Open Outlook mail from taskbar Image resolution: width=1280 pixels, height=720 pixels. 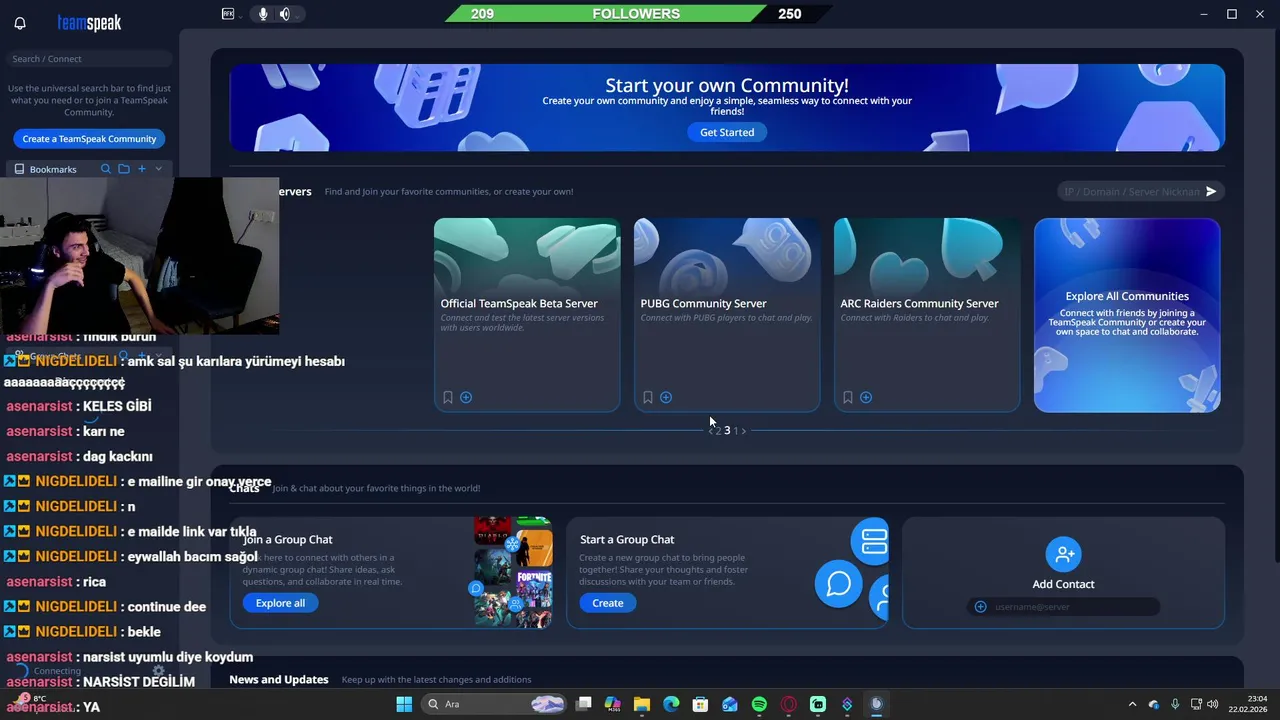[x=730, y=704]
